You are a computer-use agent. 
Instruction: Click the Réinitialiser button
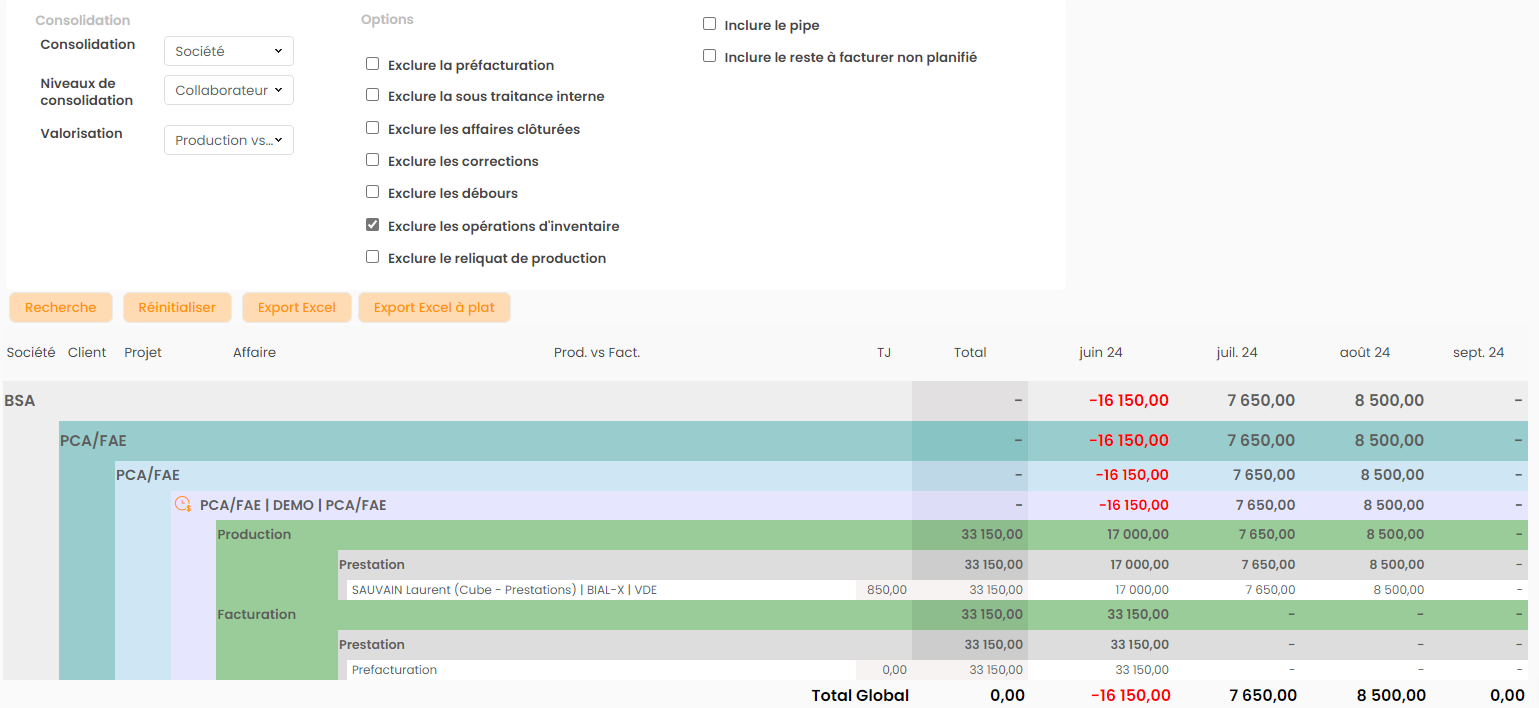point(177,307)
